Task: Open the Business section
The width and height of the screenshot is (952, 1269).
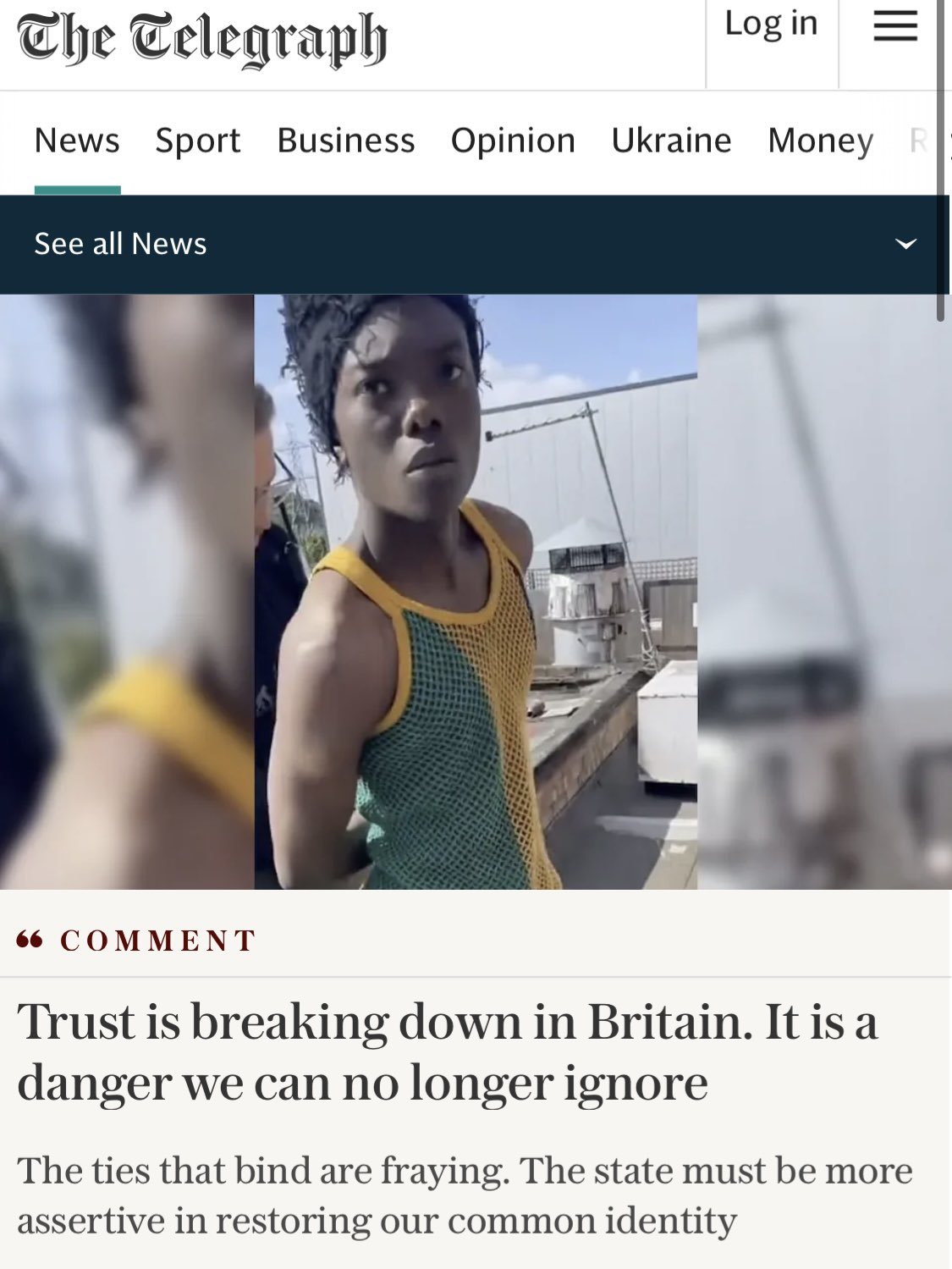Action: (x=346, y=141)
